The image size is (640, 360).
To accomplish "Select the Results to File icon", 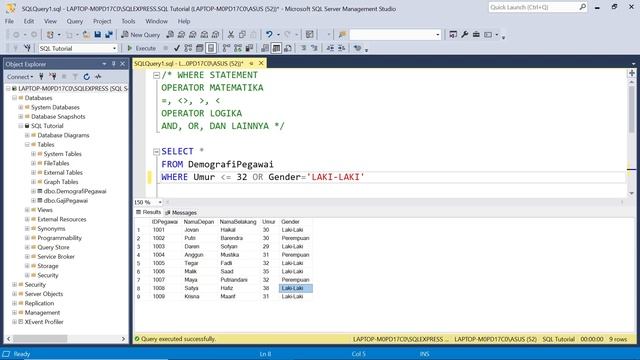I will pos(288,48).
